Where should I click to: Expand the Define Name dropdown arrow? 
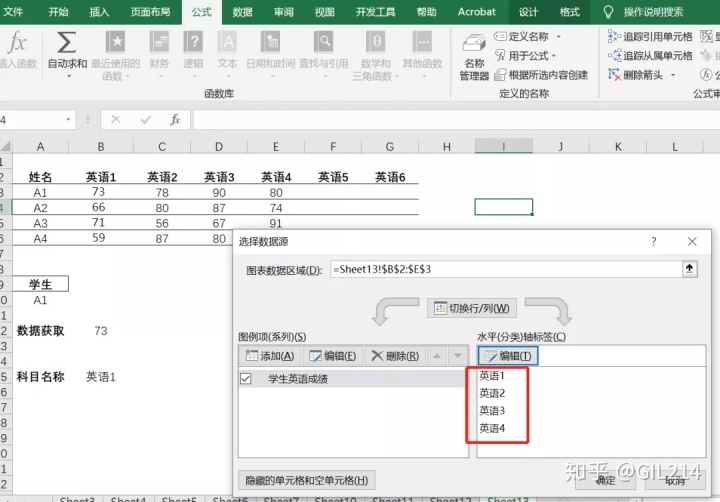(x=558, y=37)
